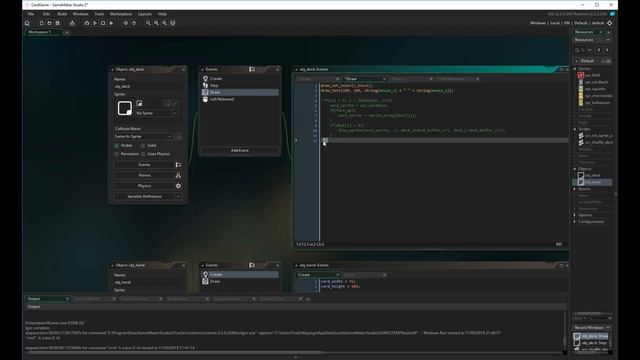Viewport: 640px width, 360px height.
Task: Click the obj_deck sprite preview thumbnail
Action: [x=124, y=108]
